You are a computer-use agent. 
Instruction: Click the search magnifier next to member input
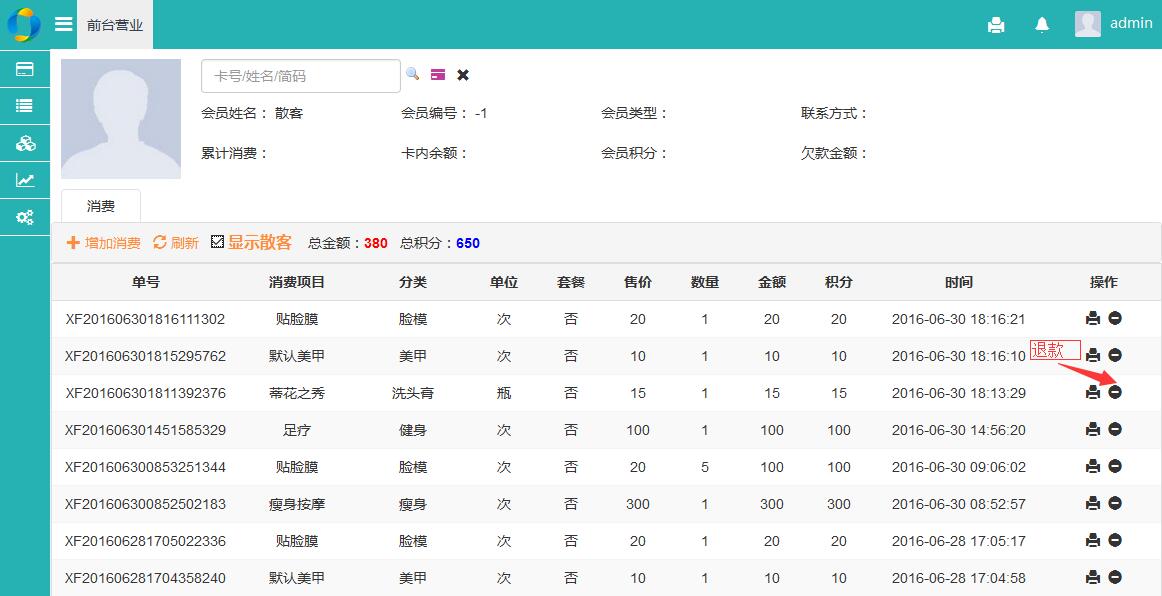coord(412,74)
